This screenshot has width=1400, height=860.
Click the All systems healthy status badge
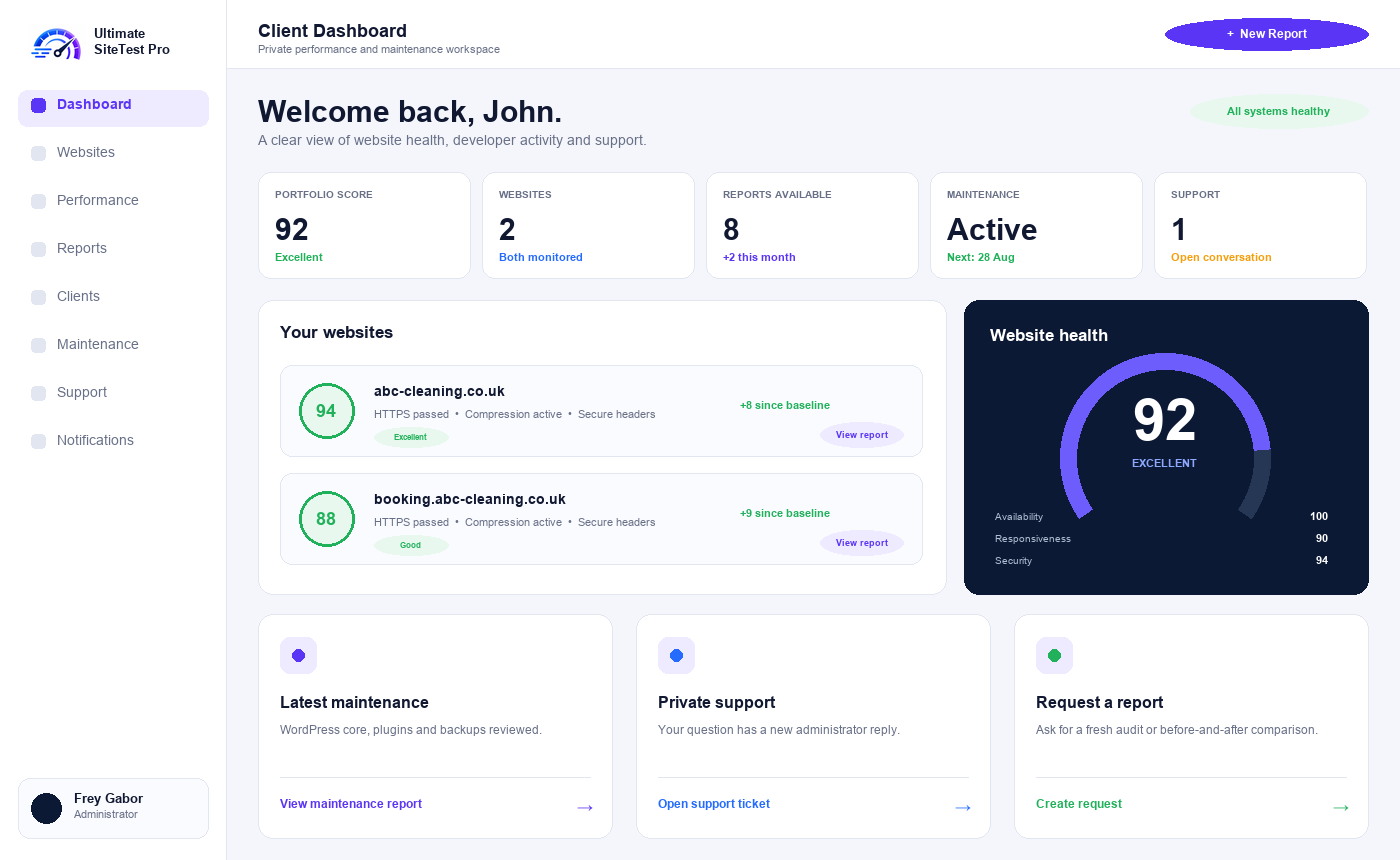(1278, 112)
